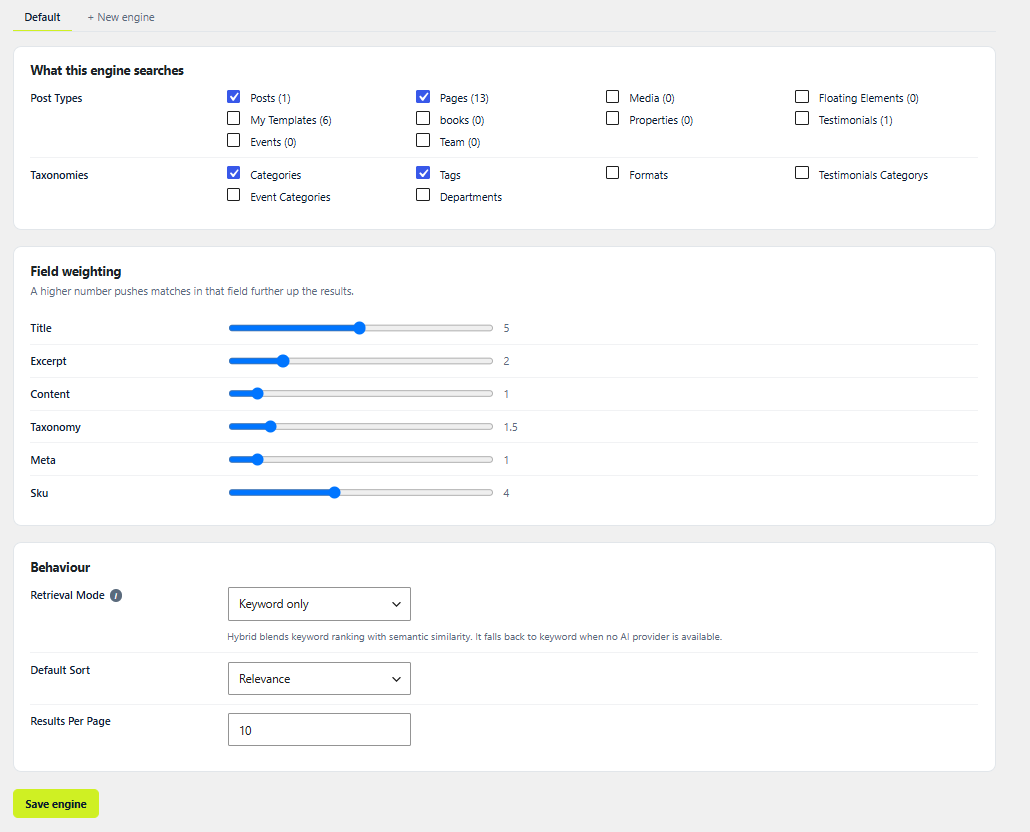This screenshot has height=832, width=1030.
Task: Click the Behaviour section heading
Action: [60, 567]
